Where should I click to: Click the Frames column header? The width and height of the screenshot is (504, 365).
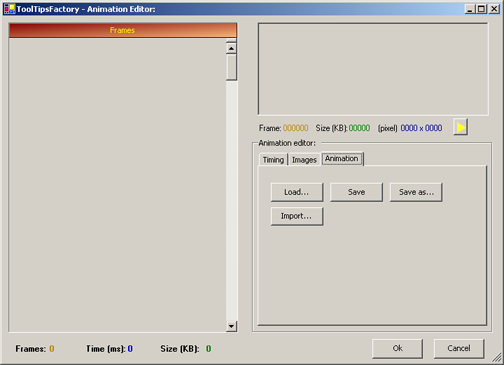tap(123, 30)
